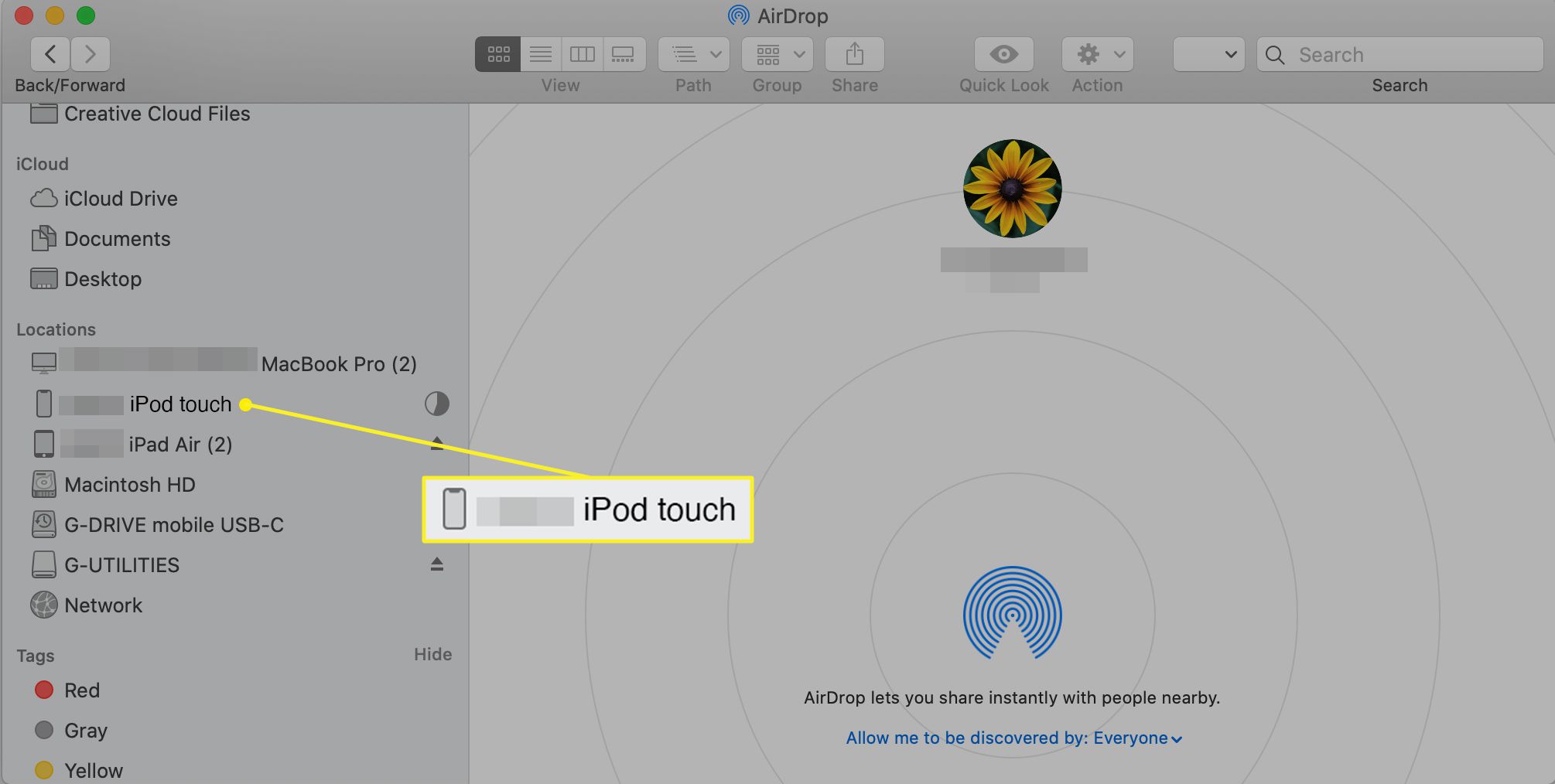
Task: Click the MacBook Pro computer icon
Action: (44, 363)
